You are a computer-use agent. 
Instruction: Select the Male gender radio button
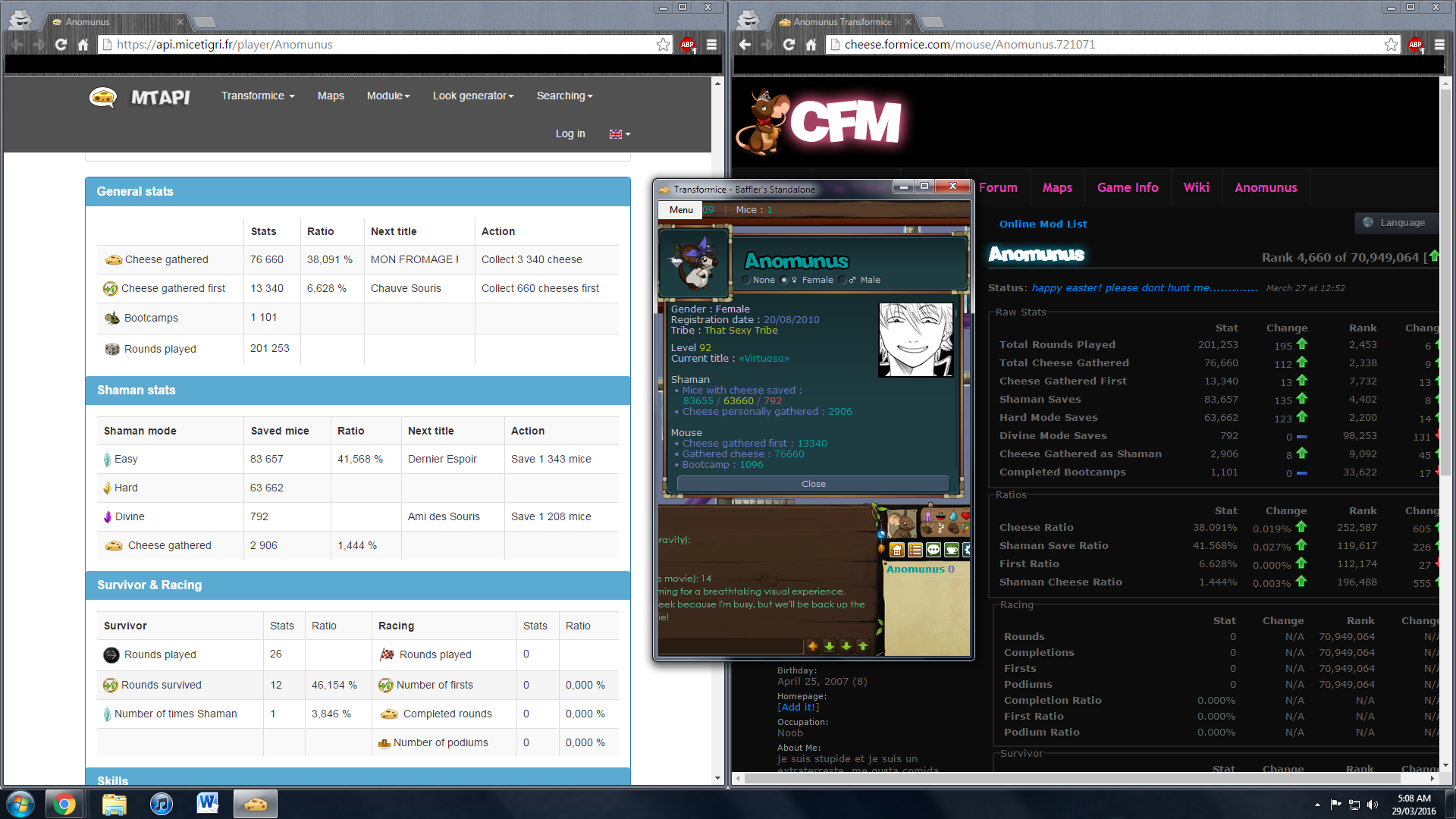[843, 280]
